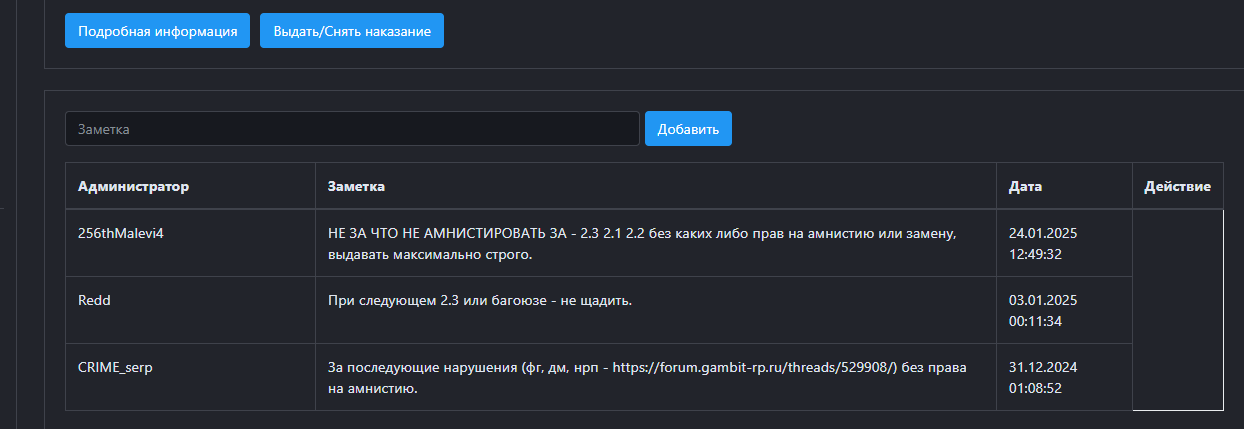Screen dimensions: 1244x429
Task: Click the date 31.12.2024
Action: point(1043,367)
